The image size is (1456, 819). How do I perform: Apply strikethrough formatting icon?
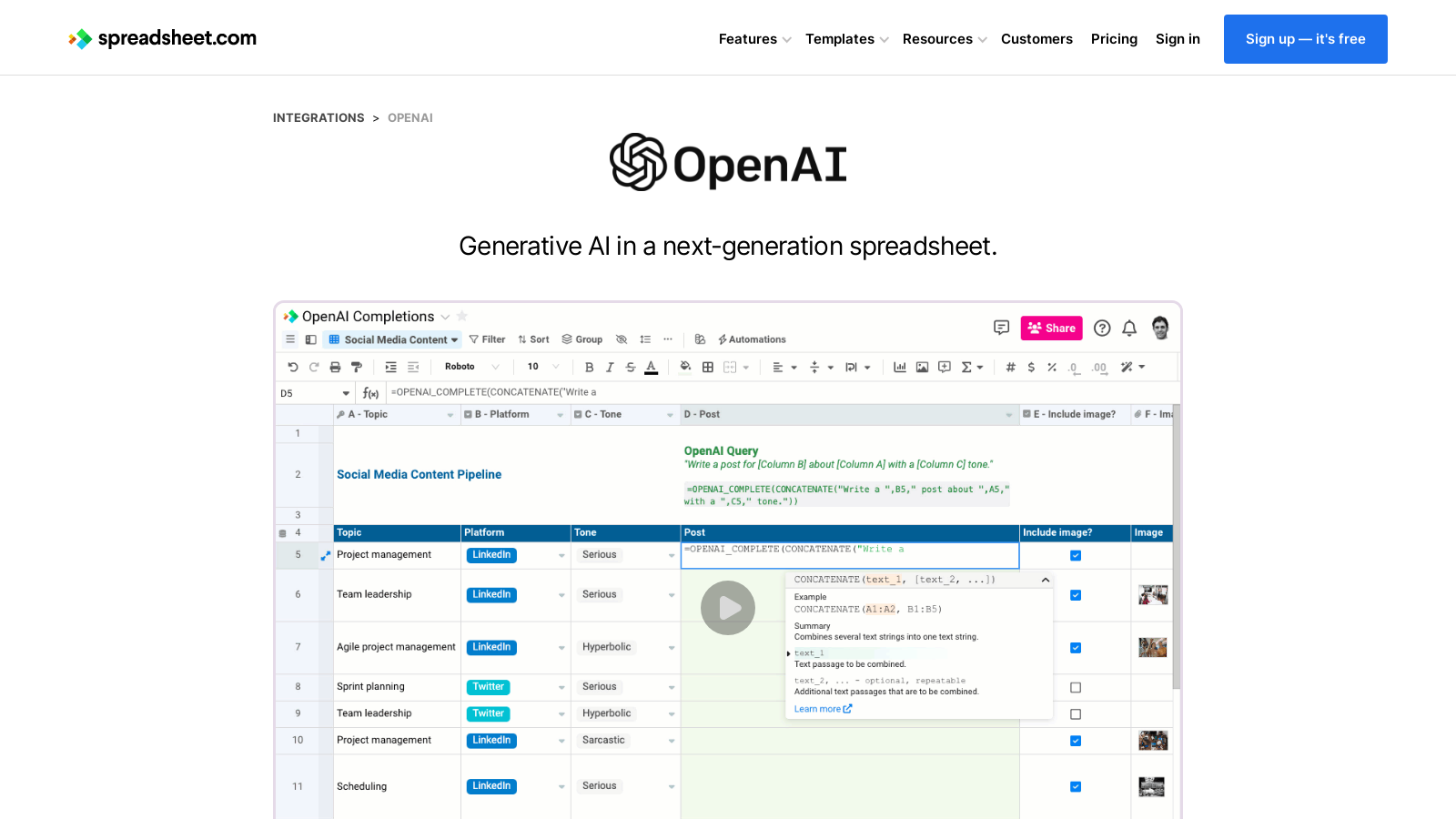tap(631, 368)
